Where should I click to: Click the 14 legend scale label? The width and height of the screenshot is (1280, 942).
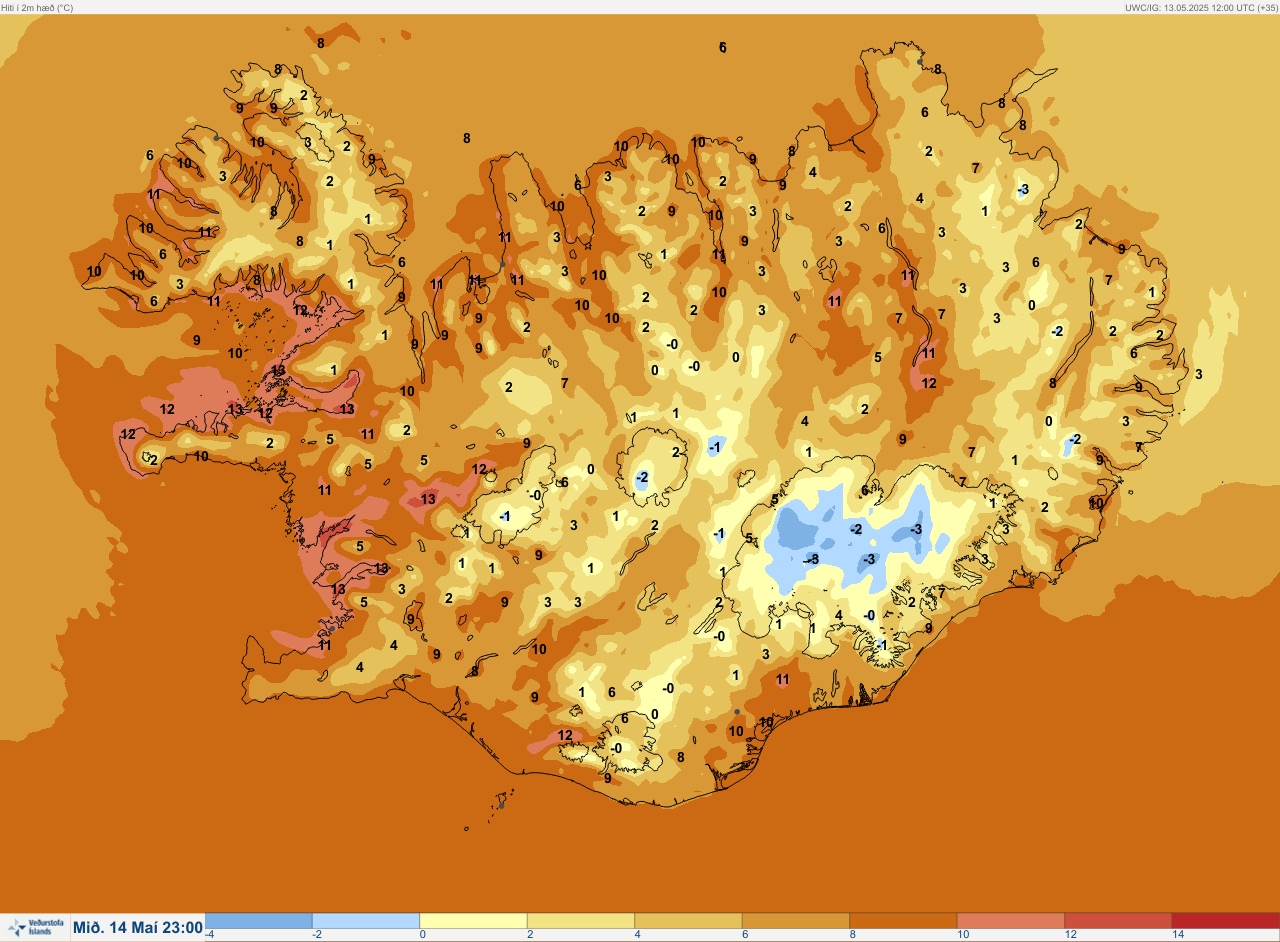(x=1177, y=935)
